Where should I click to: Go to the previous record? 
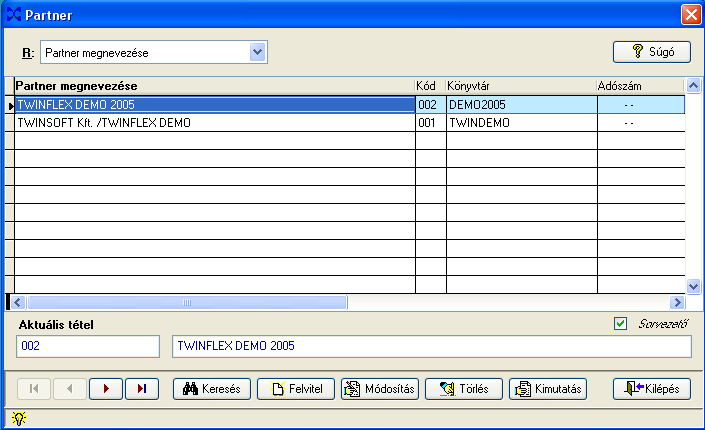(x=70, y=389)
